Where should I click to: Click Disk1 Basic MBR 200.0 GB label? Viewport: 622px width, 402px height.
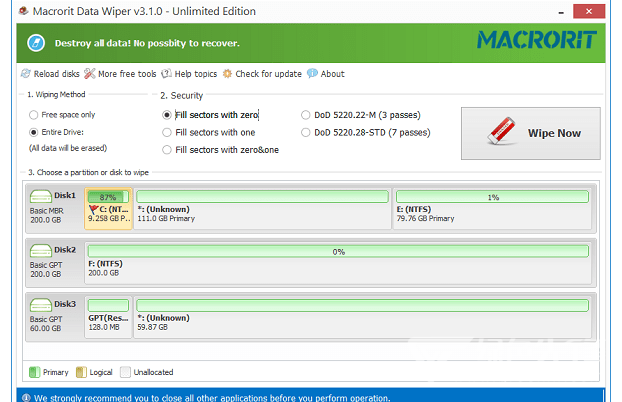point(46,215)
